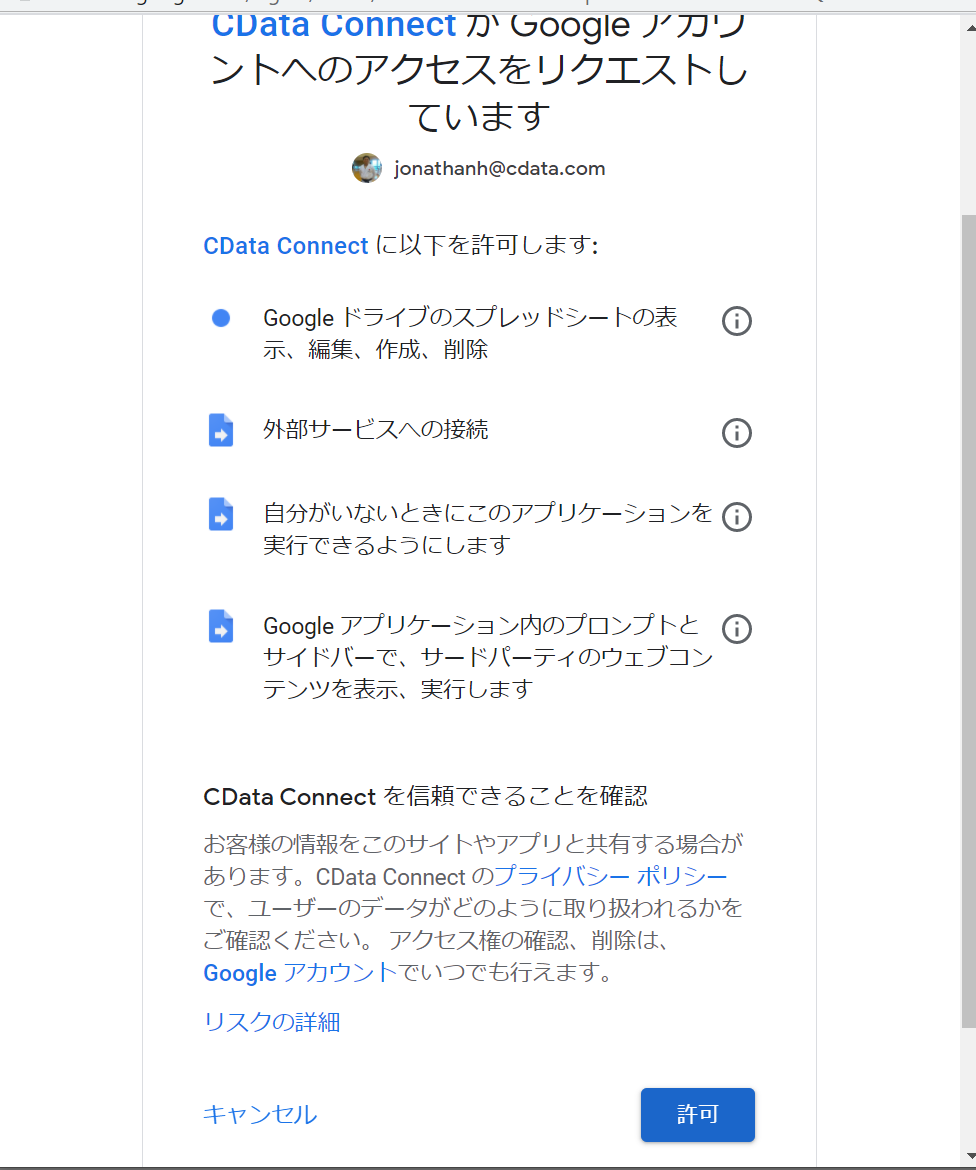Click 許可 to grant access

tap(697, 1114)
